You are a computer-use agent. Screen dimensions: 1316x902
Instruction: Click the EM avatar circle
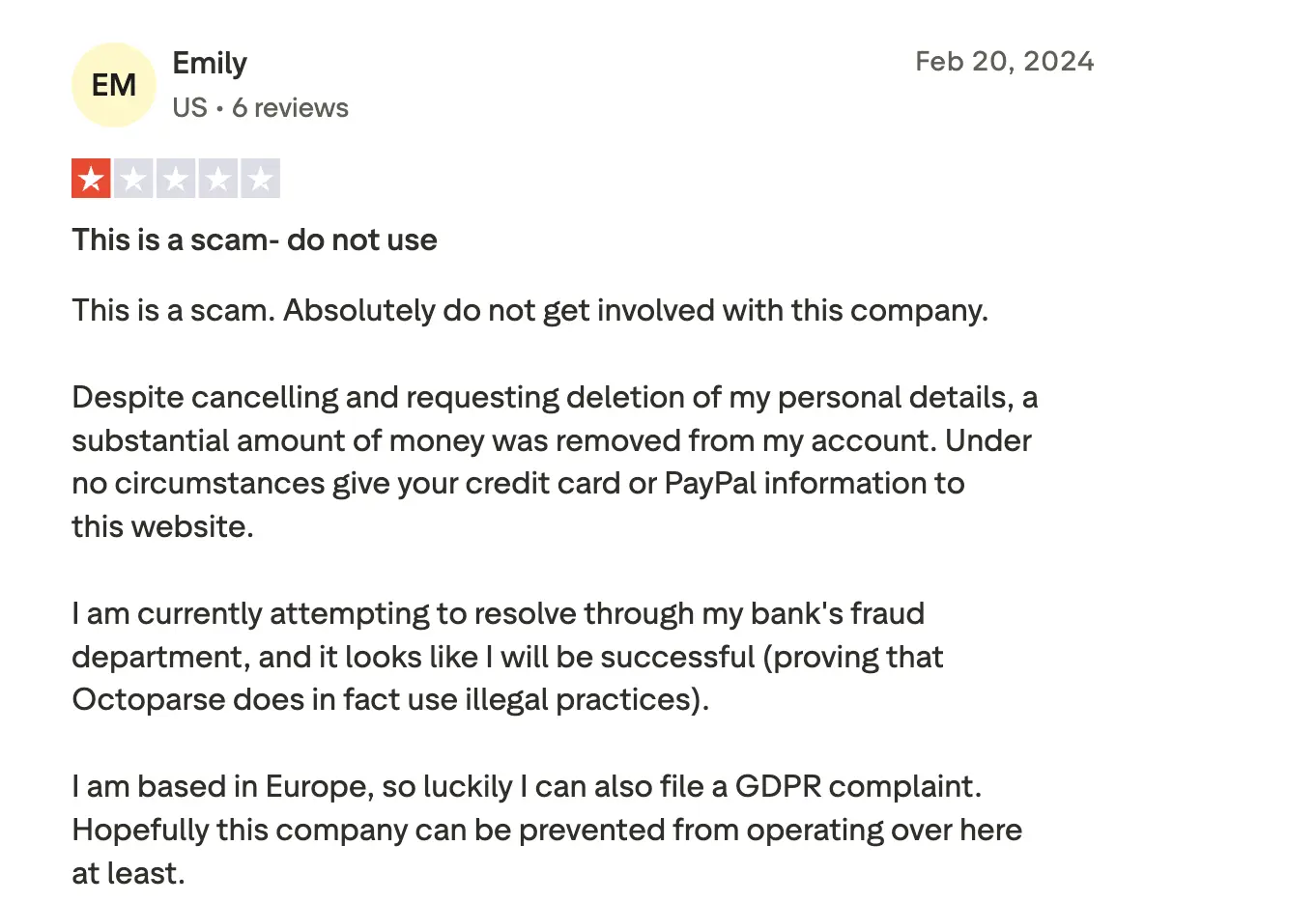click(113, 85)
